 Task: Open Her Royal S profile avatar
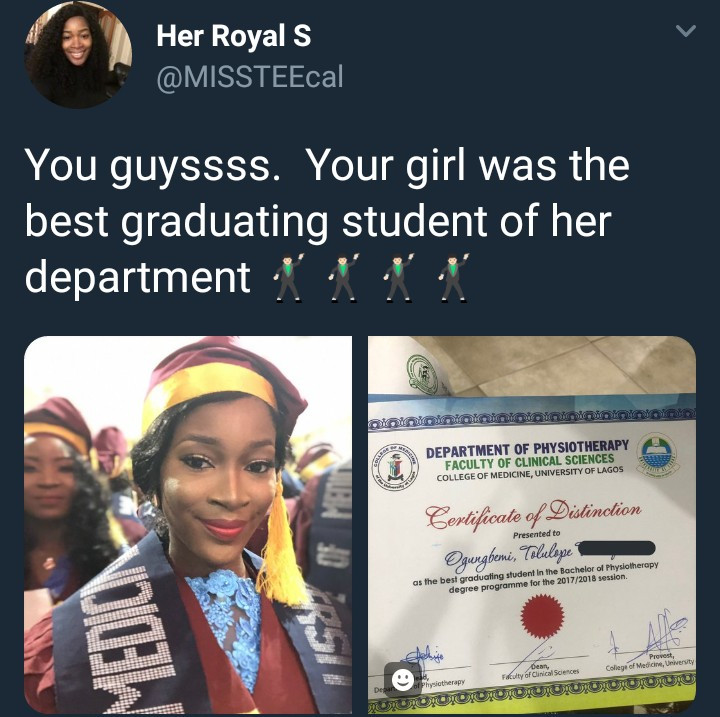pos(79,54)
